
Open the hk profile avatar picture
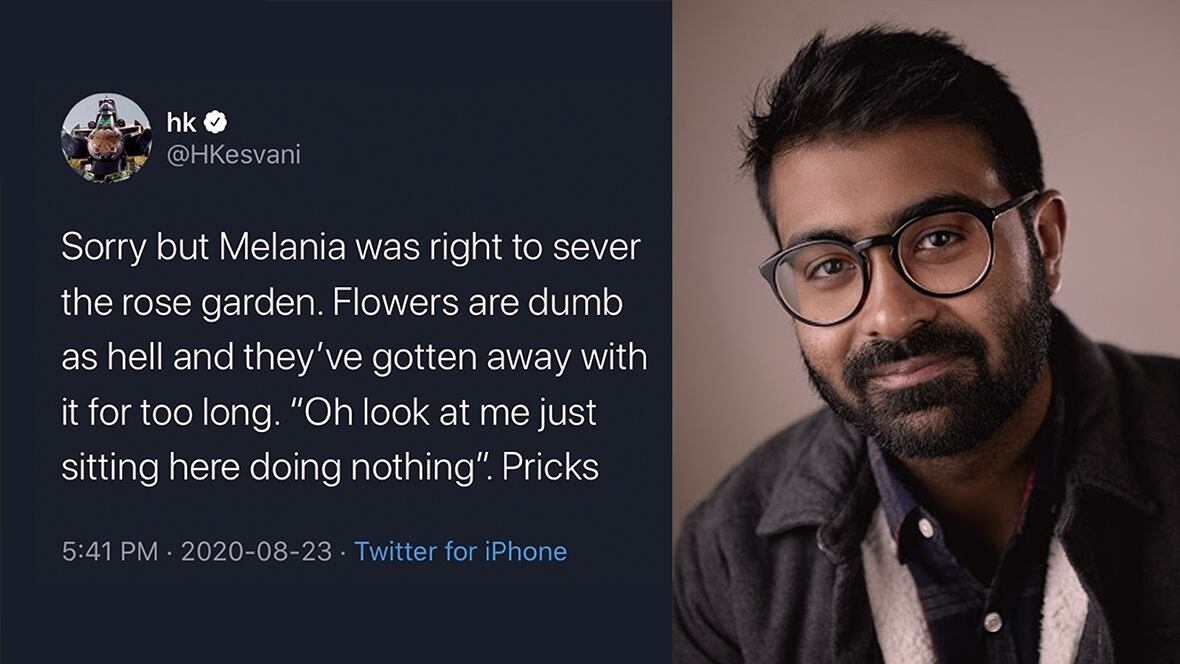point(106,138)
